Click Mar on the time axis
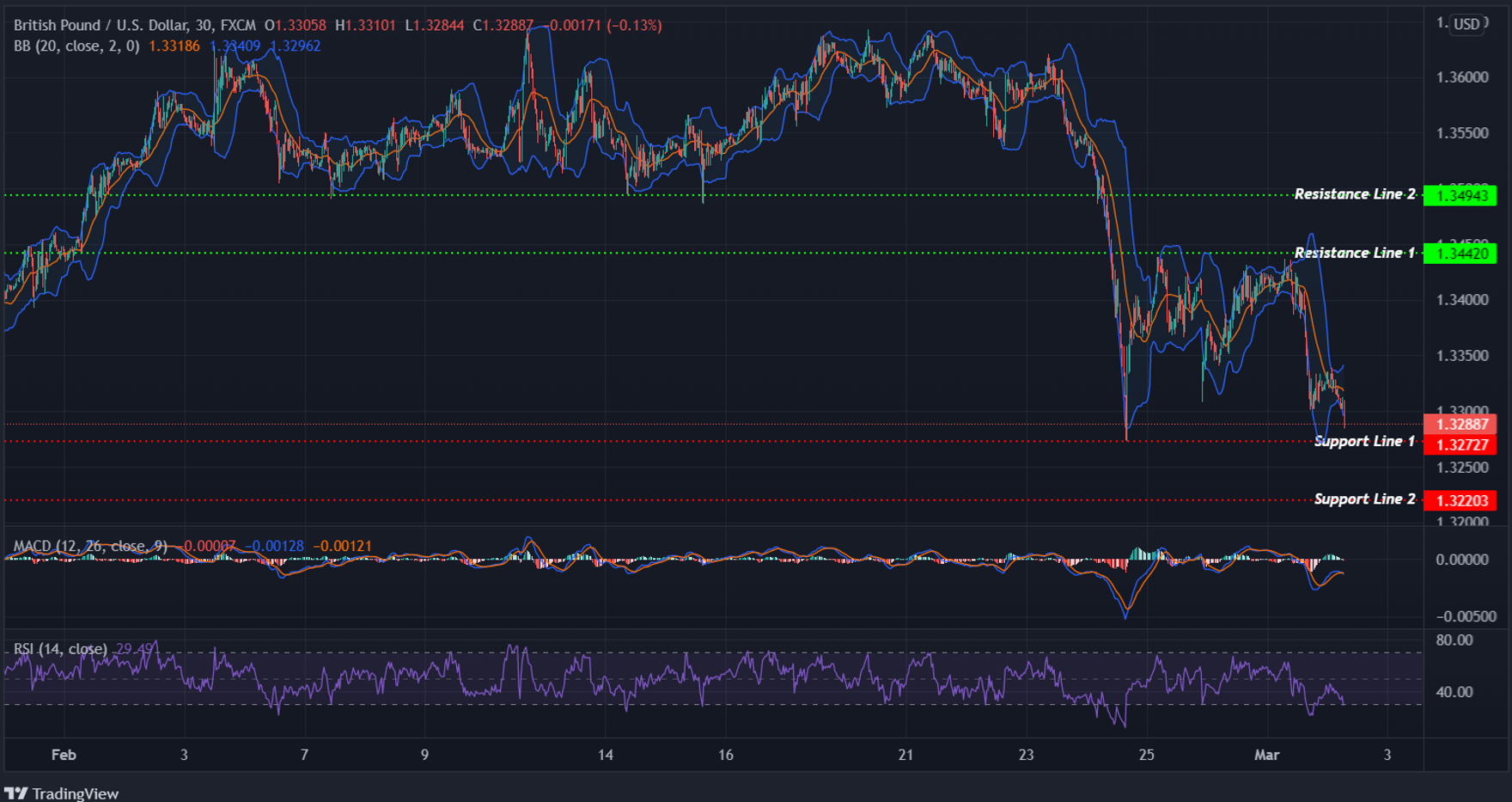1512x802 pixels. tap(1269, 755)
